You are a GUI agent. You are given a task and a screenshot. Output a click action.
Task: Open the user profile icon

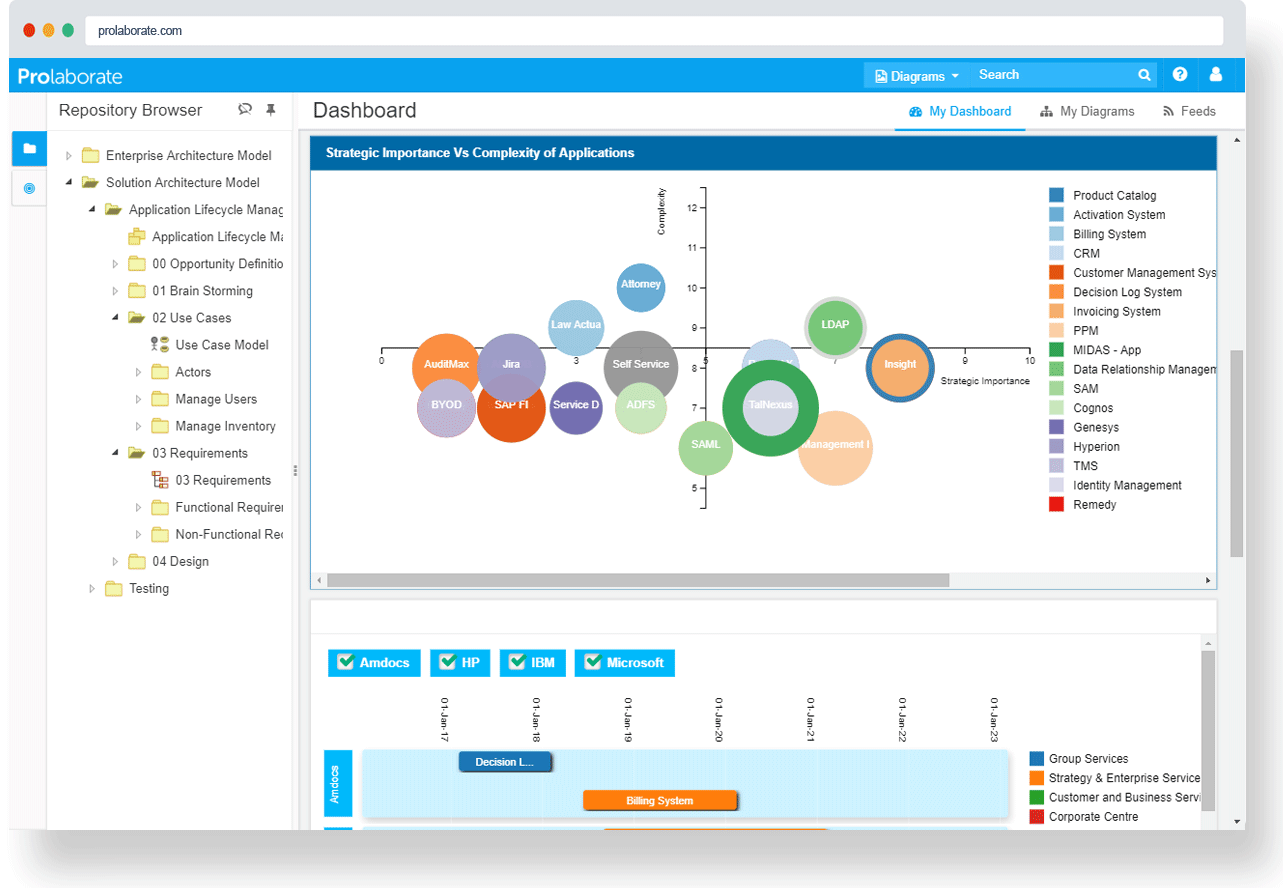pos(1216,75)
